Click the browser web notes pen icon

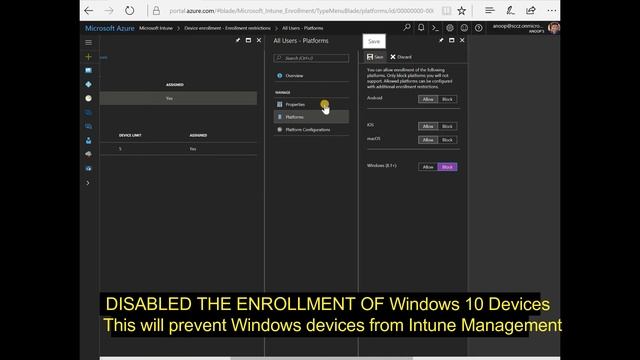pyautogui.click(x=510, y=11)
